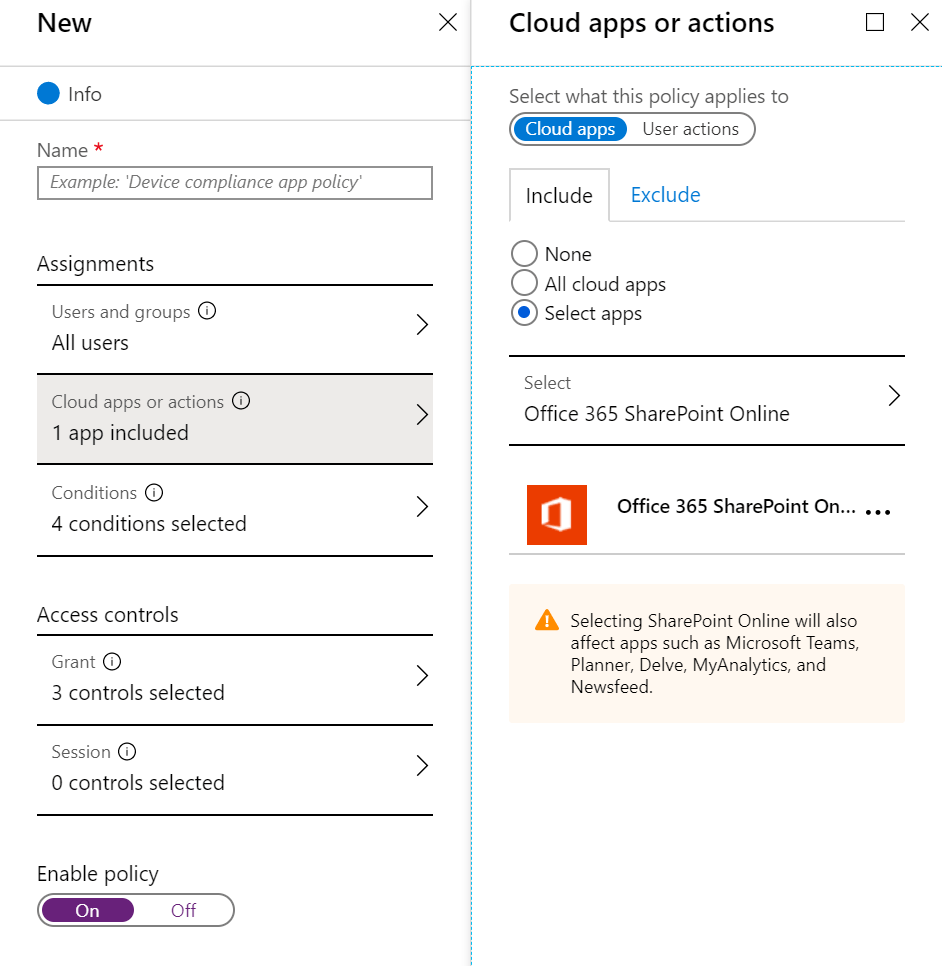Select the Include tab

coord(558,195)
